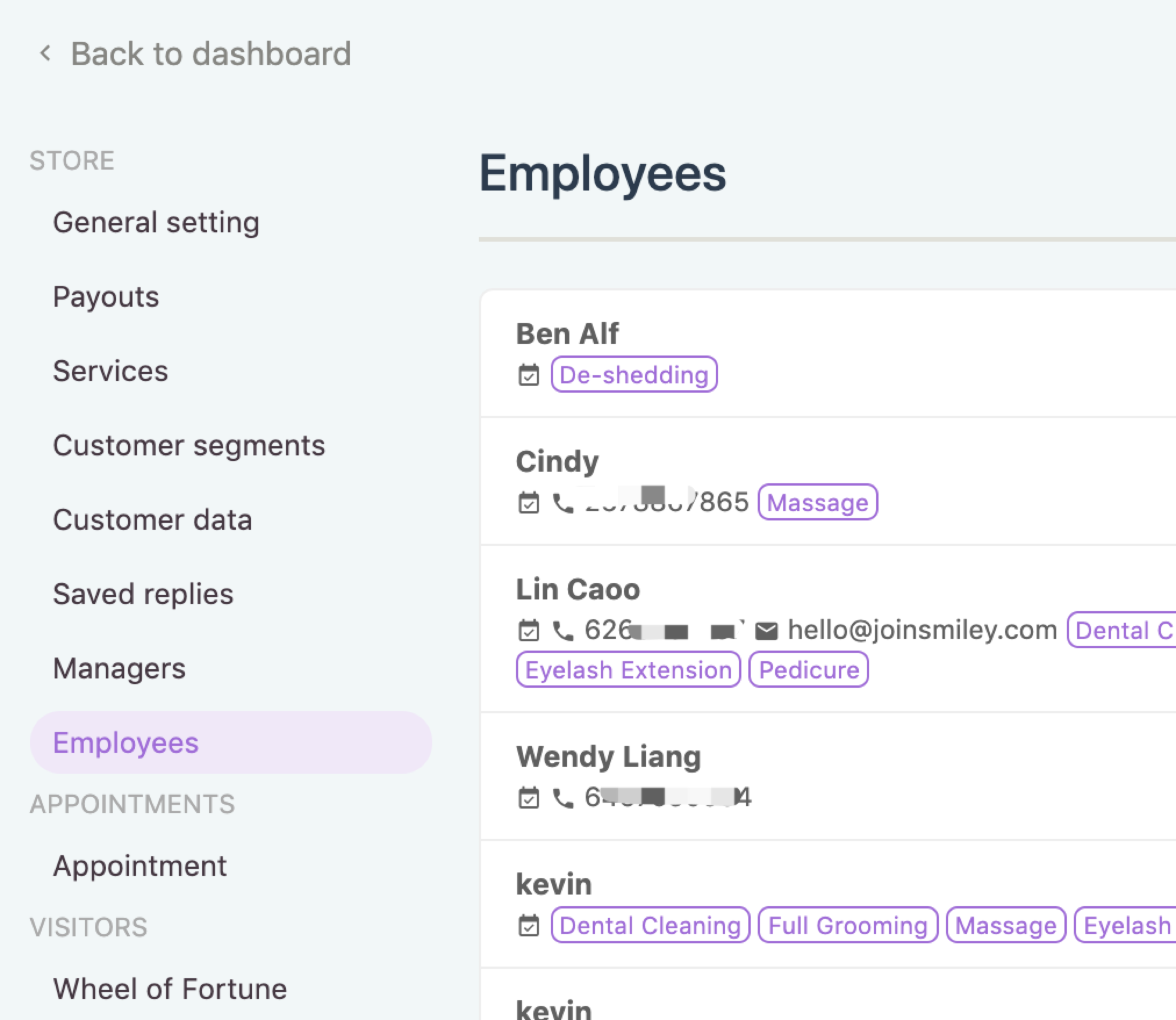Click Cindy's phone number ending 865
Screen dimensions: 1176x1020
(x=666, y=502)
